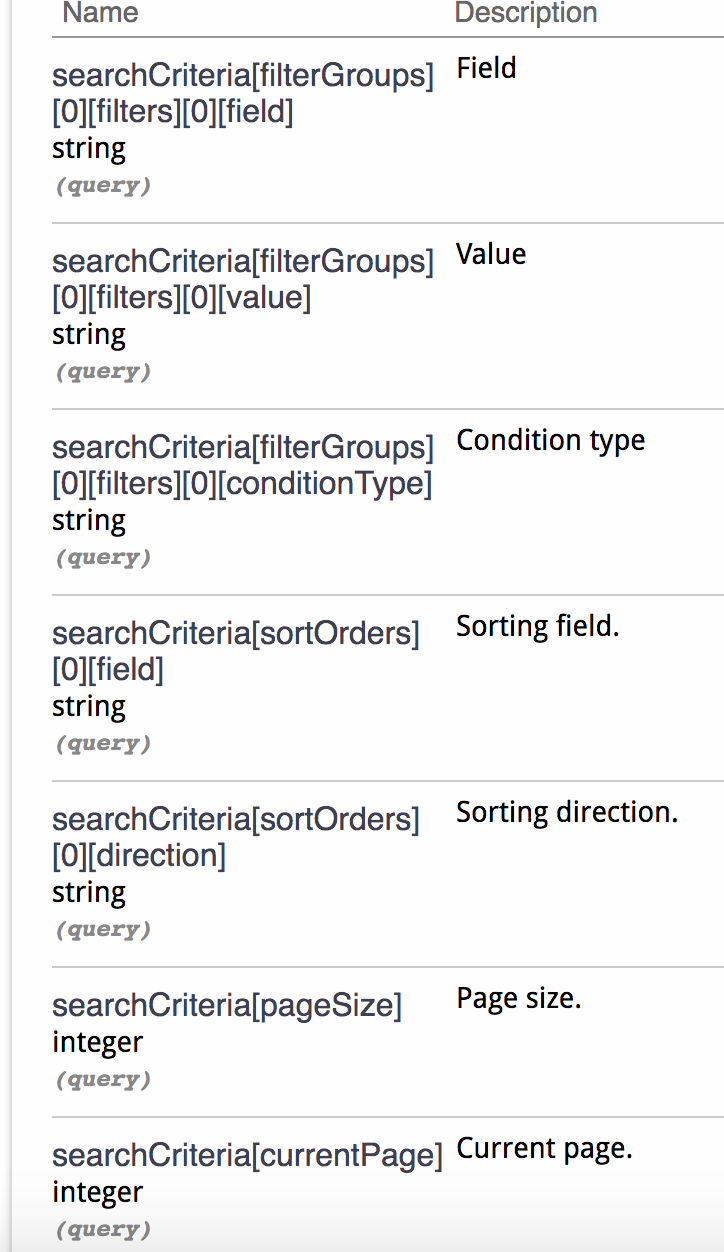Click the searchCriteria[pageSize] parameter name

[227, 1005]
